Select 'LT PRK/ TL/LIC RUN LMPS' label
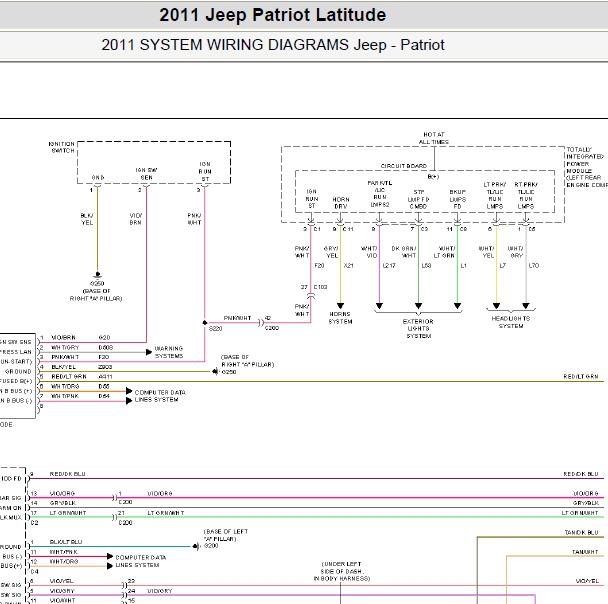This screenshot has width=608, height=604. coord(495,195)
